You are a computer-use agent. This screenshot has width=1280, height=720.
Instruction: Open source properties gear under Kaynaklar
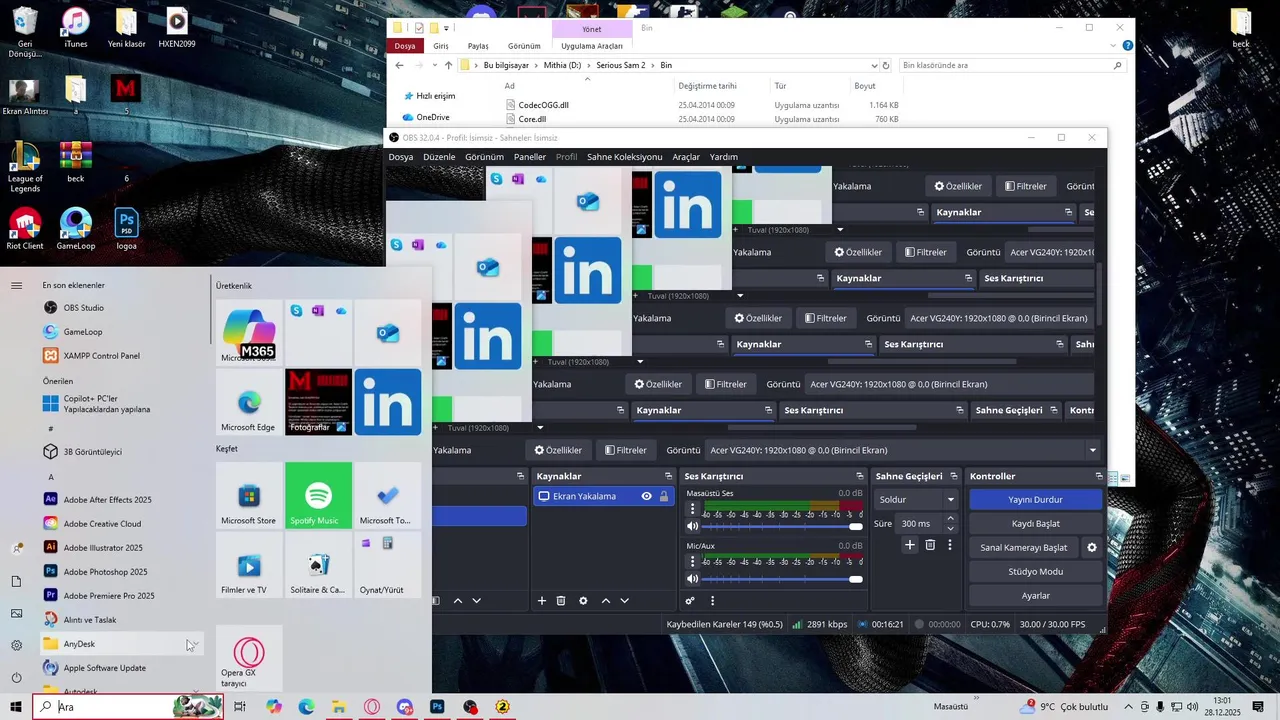click(583, 601)
